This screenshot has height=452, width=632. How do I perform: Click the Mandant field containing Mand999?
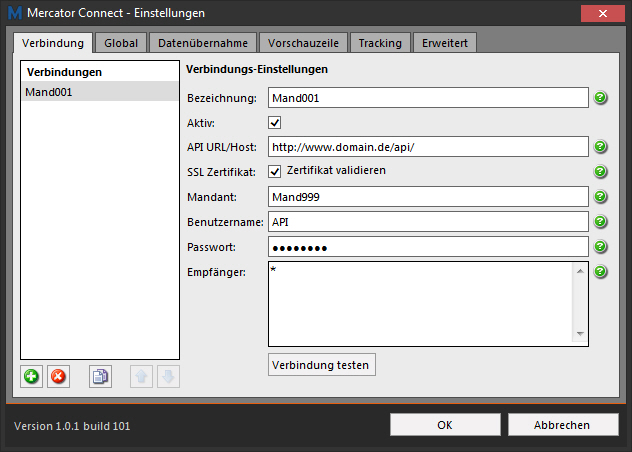[x=428, y=196]
